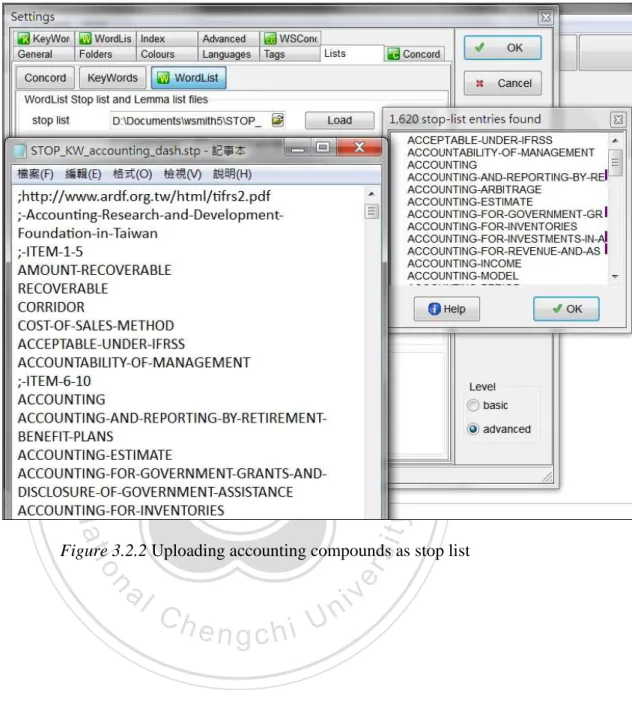Click COST-OF-SALES-METHOD line in Notepad
Image resolution: width=632 pixels, height=708 pixels.
coord(96,326)
